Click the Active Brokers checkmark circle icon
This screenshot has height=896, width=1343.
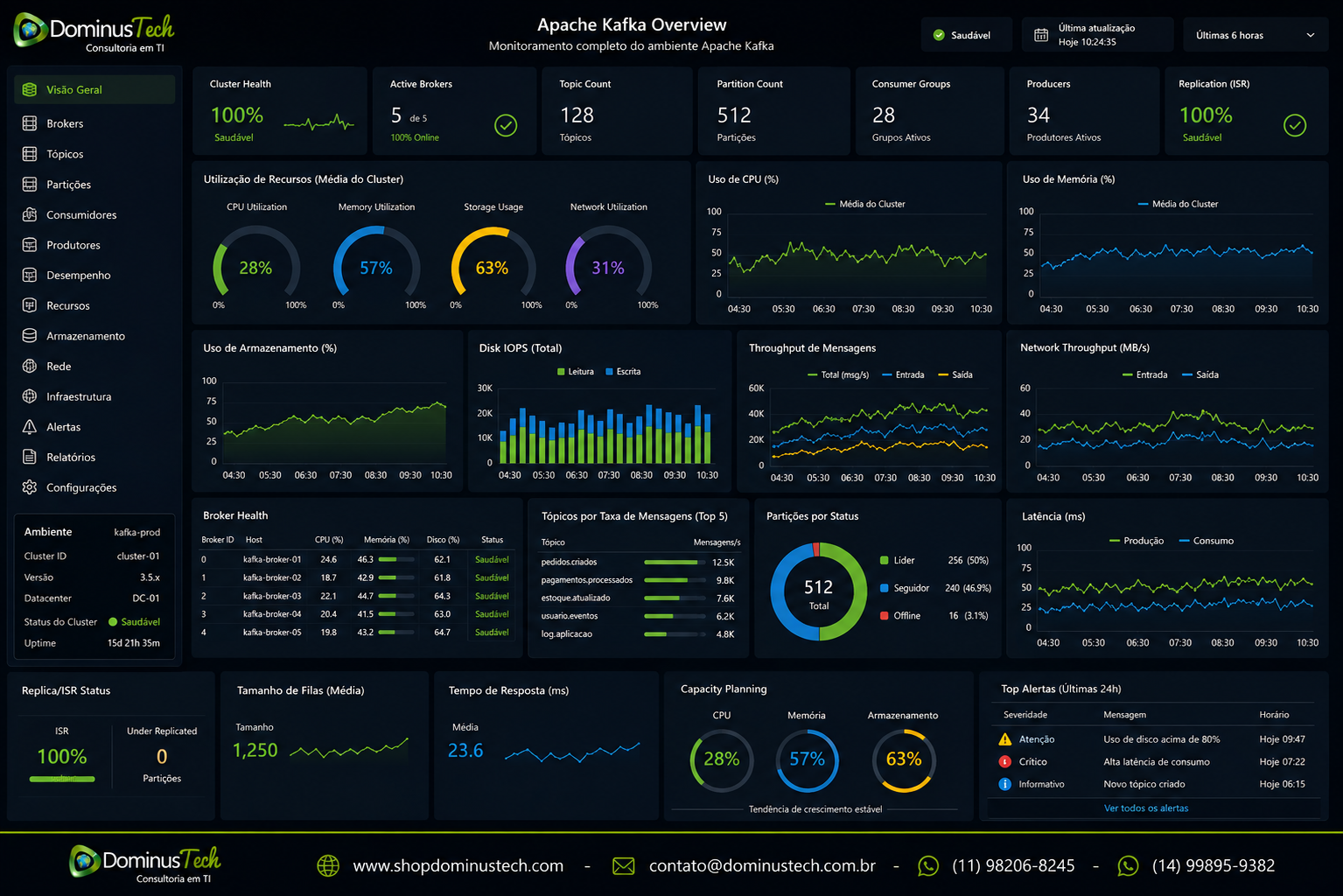click(x=506, y=125)
